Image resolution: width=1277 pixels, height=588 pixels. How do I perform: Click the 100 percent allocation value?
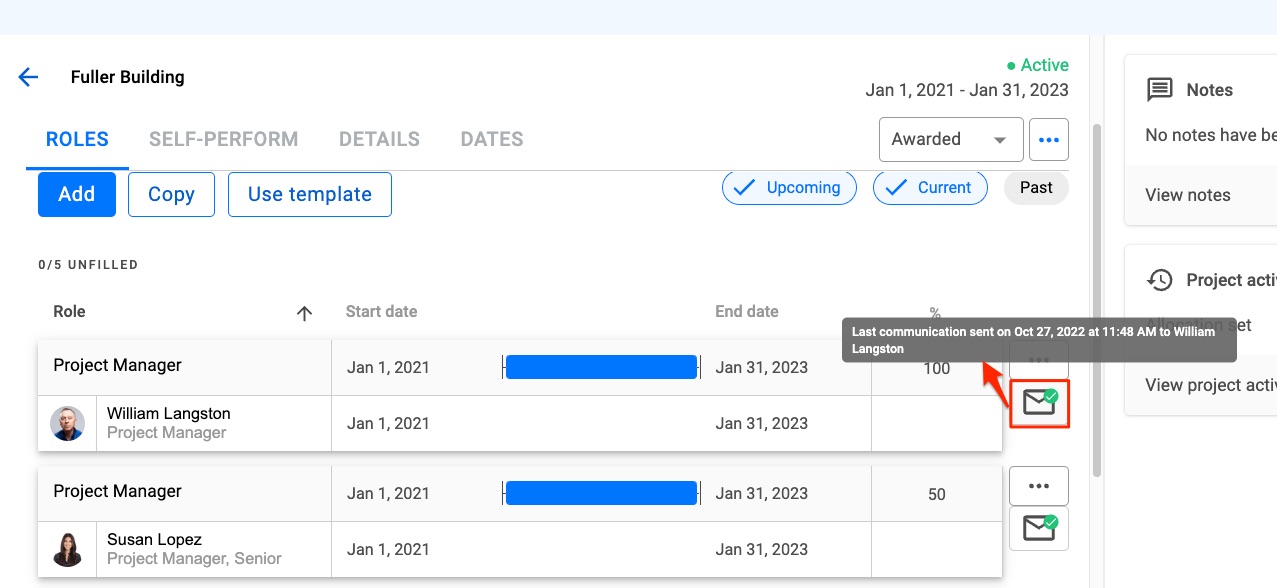coord(937,369)
